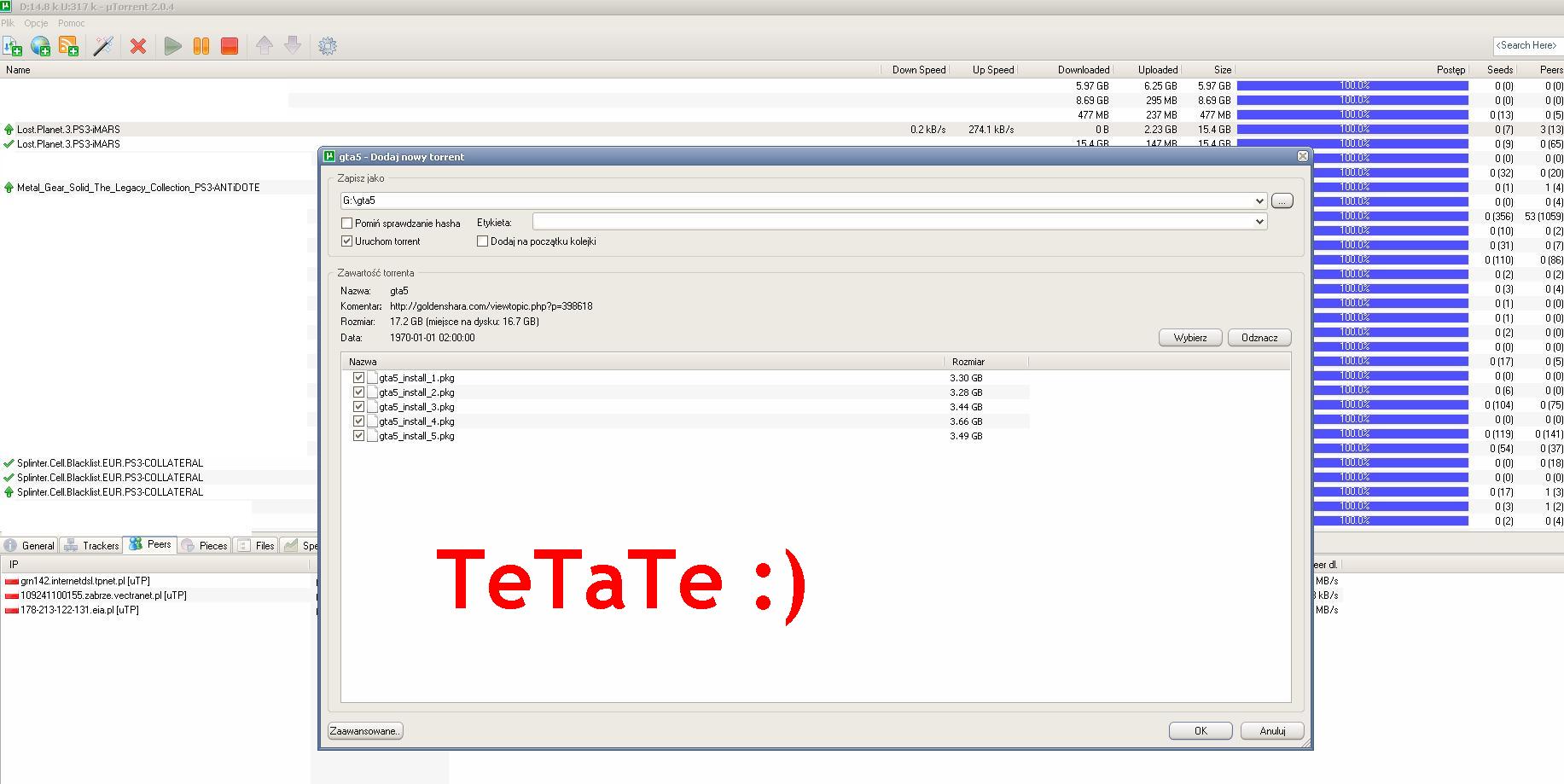
Task: Click progress bar of 5.97 GB torrent
Action: pyautogui.click(x=1352, y=86)
